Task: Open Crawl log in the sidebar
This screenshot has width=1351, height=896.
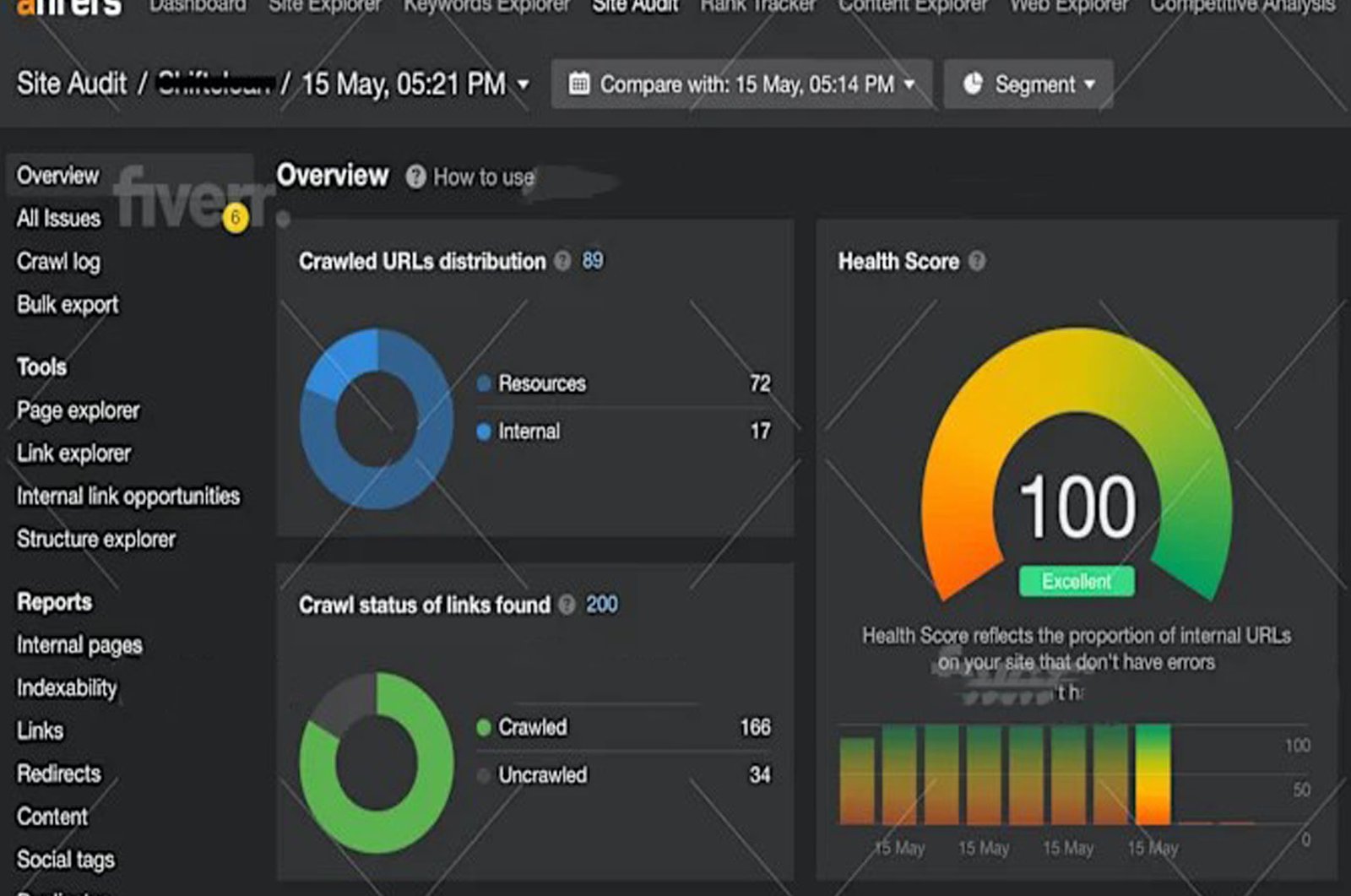Action: [x=58, y=262]
